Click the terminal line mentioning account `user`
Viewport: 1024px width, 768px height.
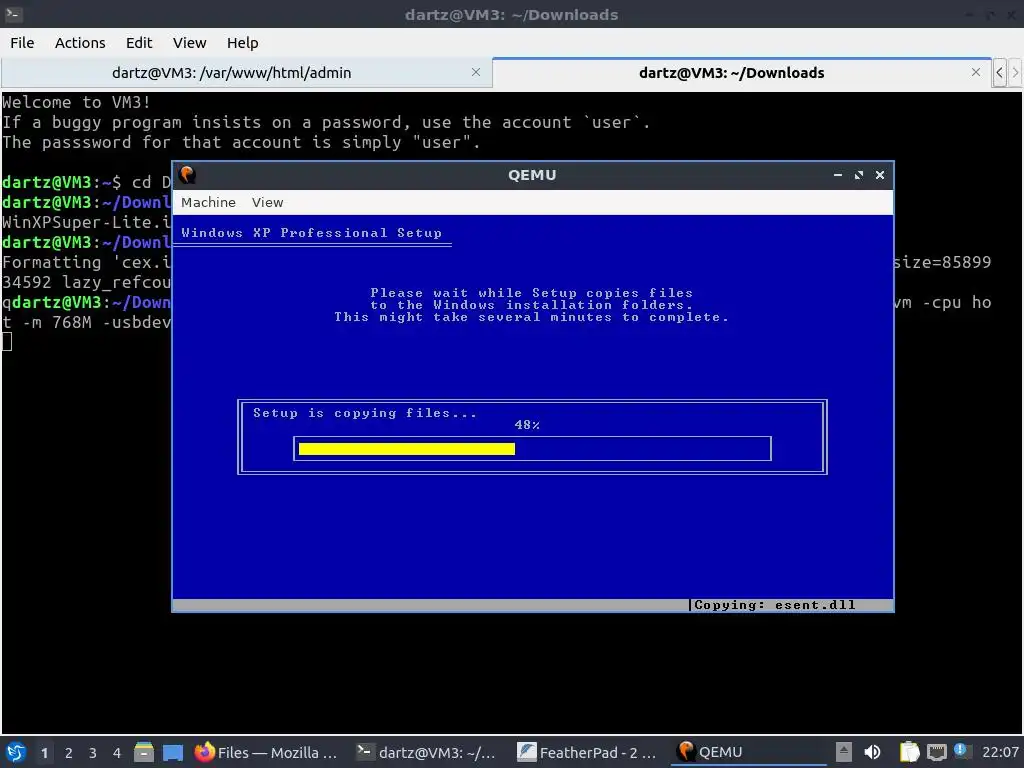coord(326,123)
